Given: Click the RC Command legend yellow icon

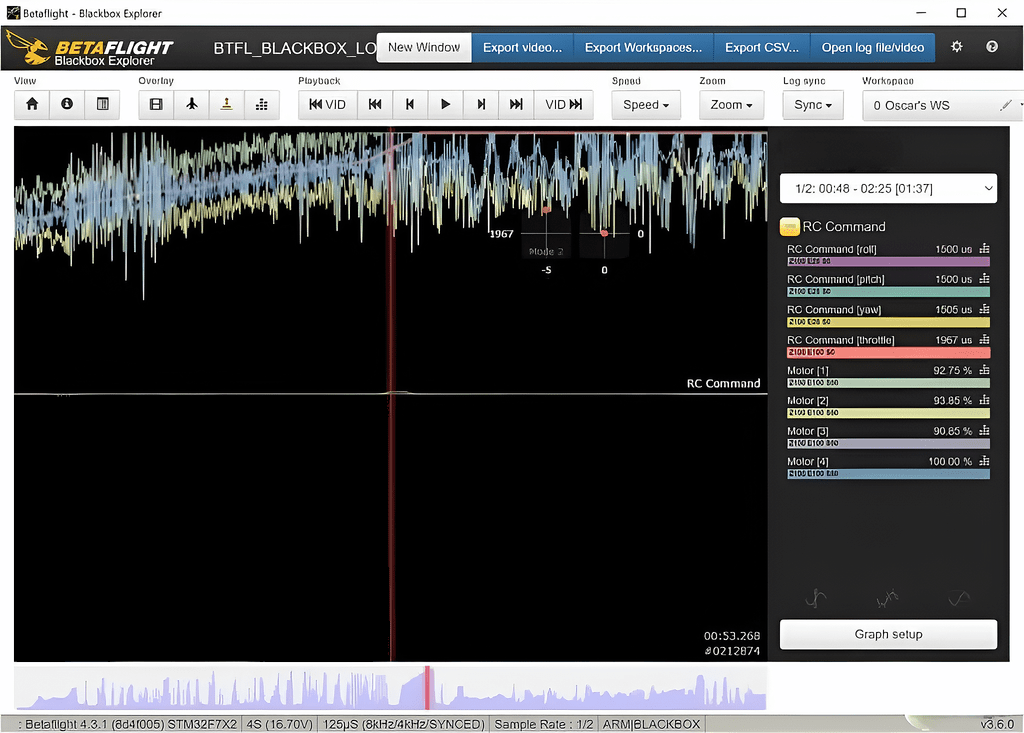Looking at the screenshot, I should 790,227.
